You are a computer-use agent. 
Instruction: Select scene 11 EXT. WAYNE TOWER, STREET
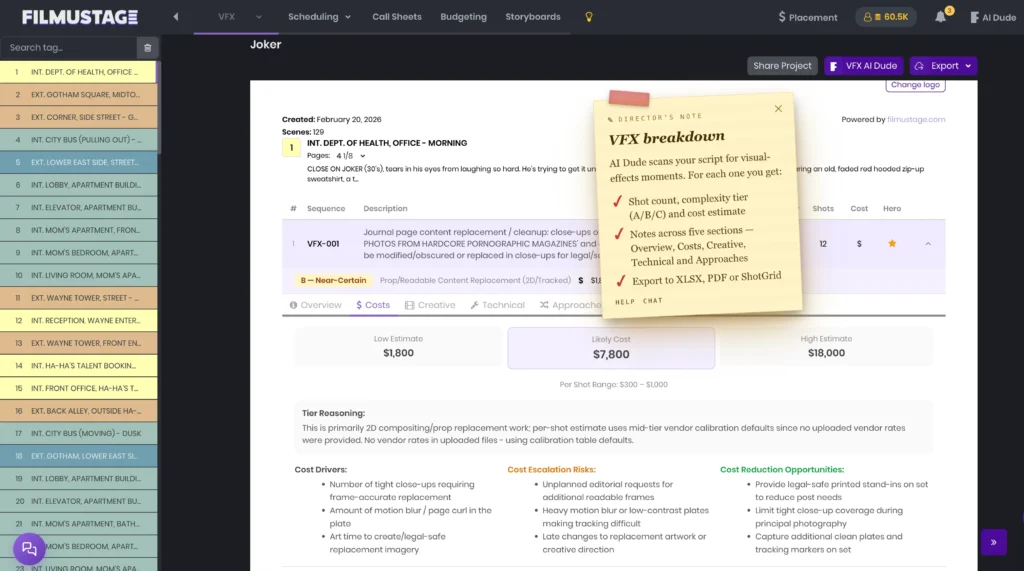78,298
